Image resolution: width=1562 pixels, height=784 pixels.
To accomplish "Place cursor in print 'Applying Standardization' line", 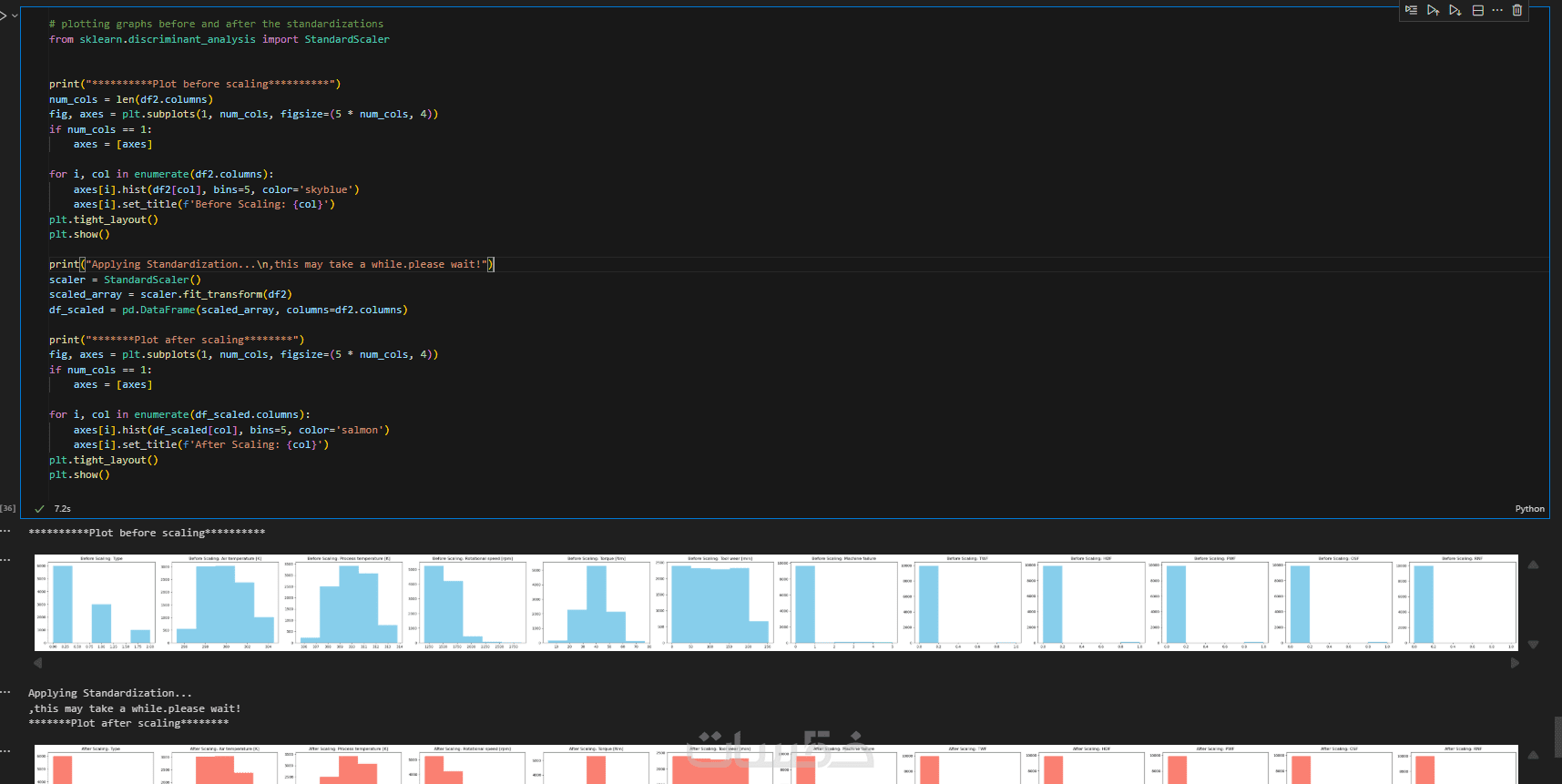I will [271, 264].
